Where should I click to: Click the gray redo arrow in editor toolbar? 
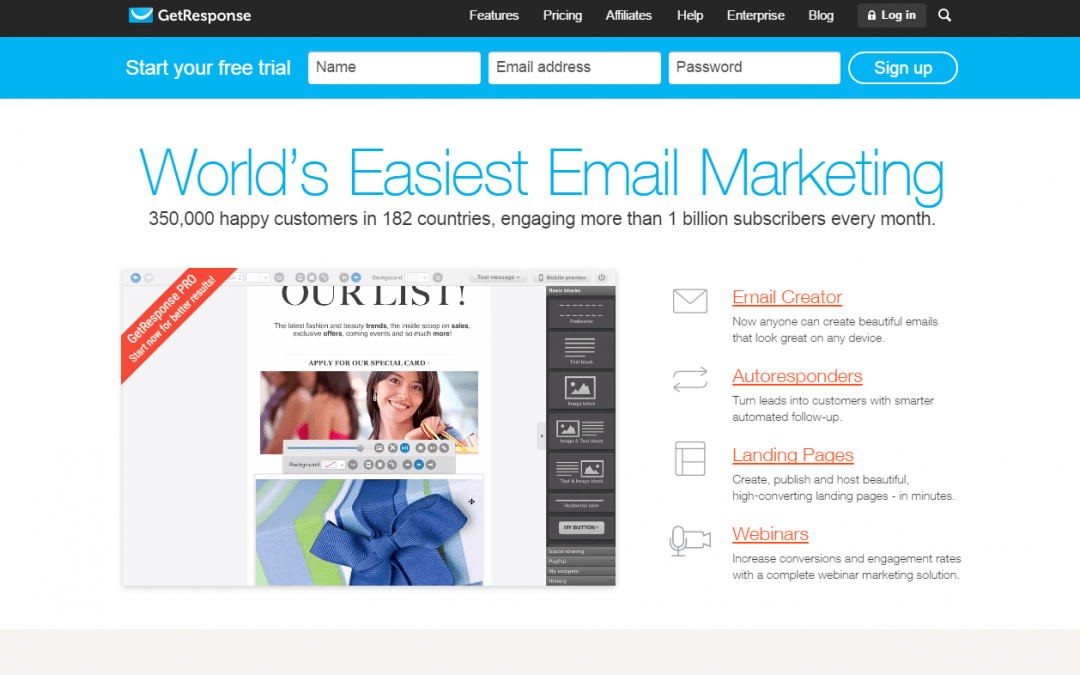[x=148, y=278]
